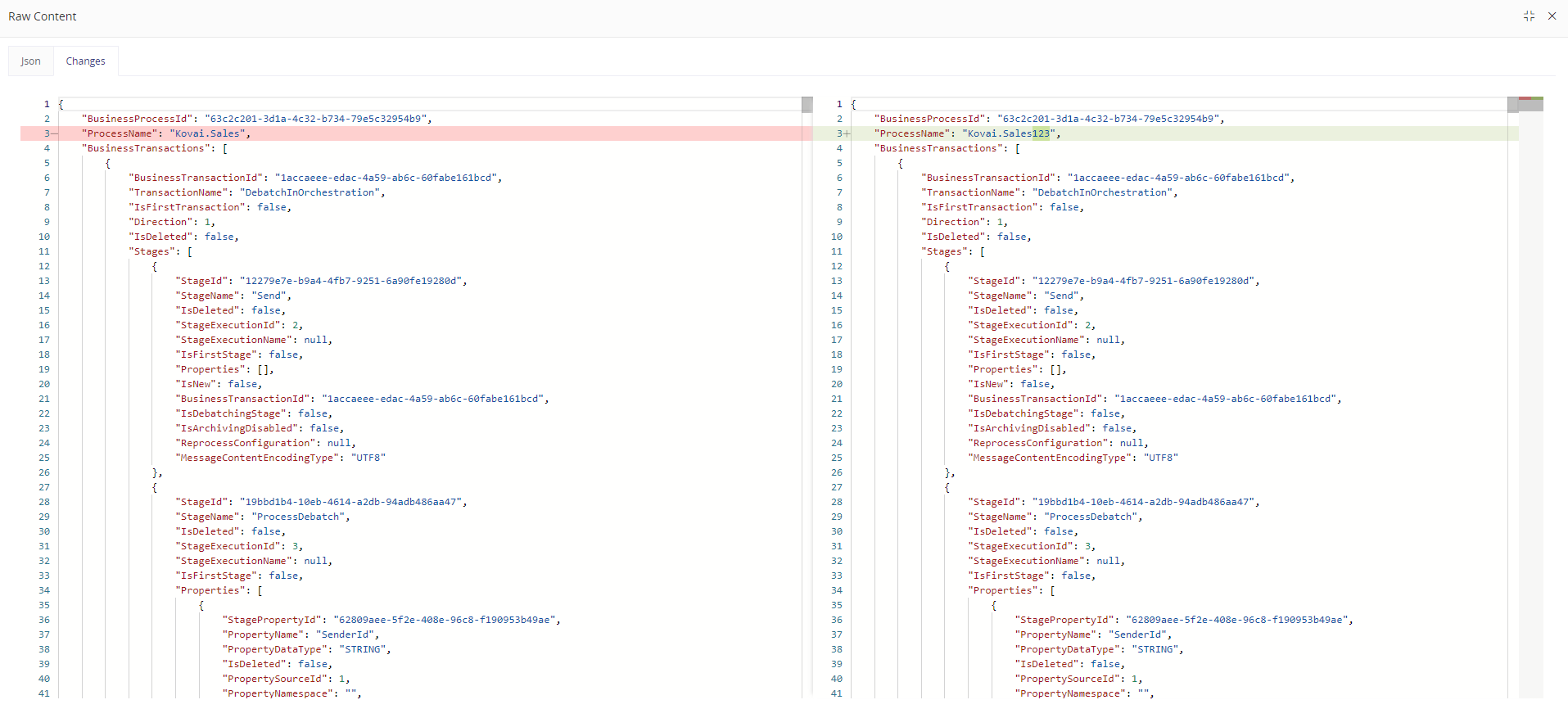Click left pane "StageExecutionId": 2 line

pyautogui.click(x=239, y=325)
